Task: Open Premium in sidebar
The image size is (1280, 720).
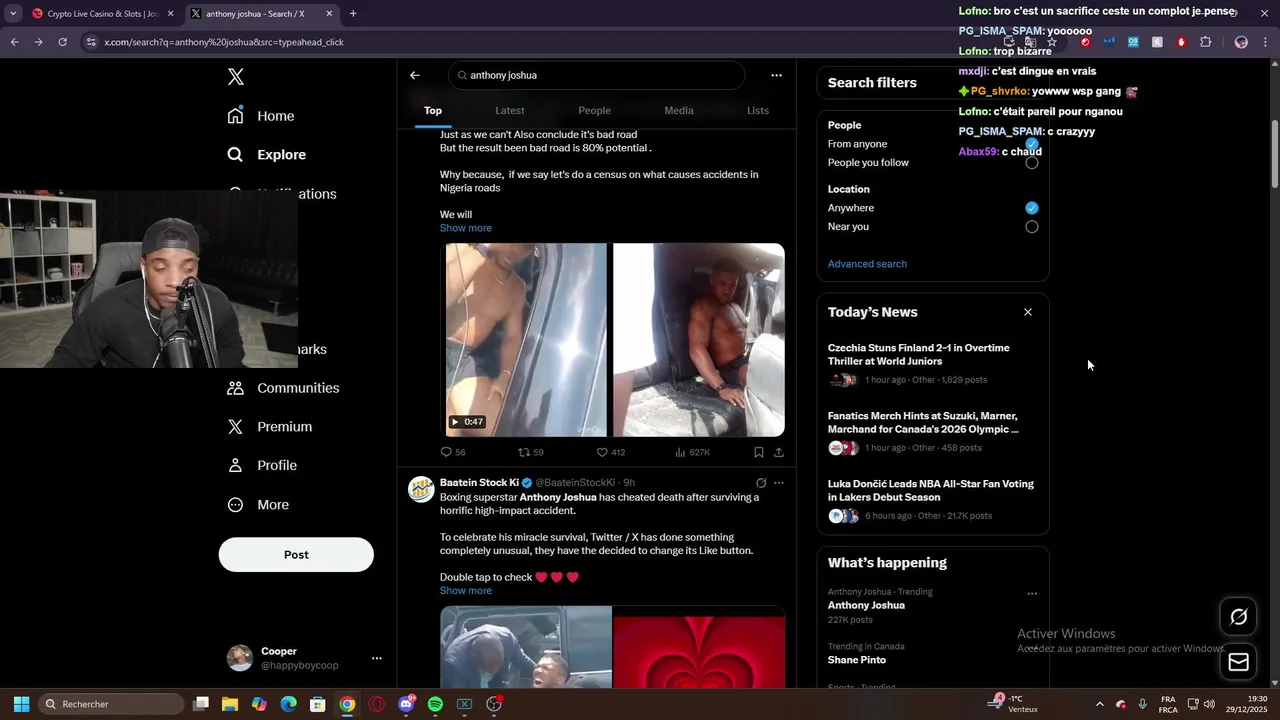Action: point(270,427)
